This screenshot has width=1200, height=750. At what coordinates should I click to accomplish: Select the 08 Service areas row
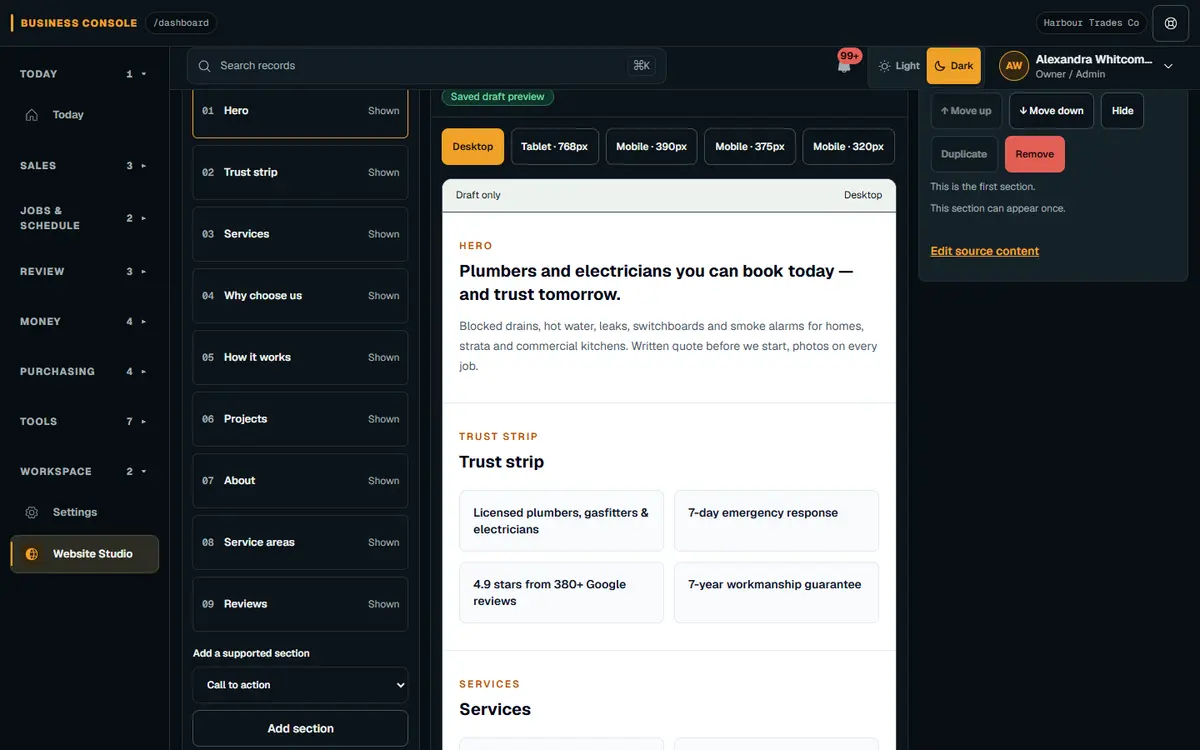coord(300,543)
